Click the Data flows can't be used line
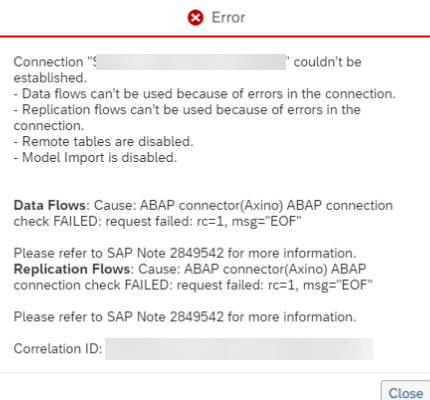 point(205,94)
